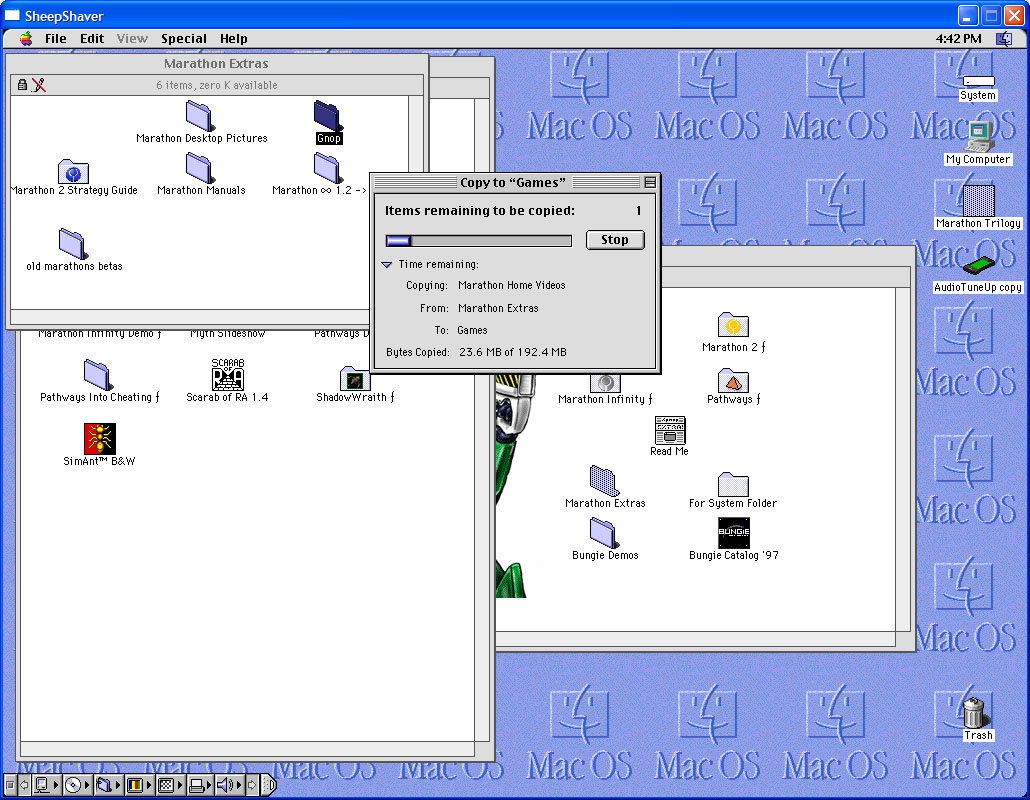1030x800 pixels.
Task: Select the Marathon Trilogy disk icon
Action: pos(978,200)
